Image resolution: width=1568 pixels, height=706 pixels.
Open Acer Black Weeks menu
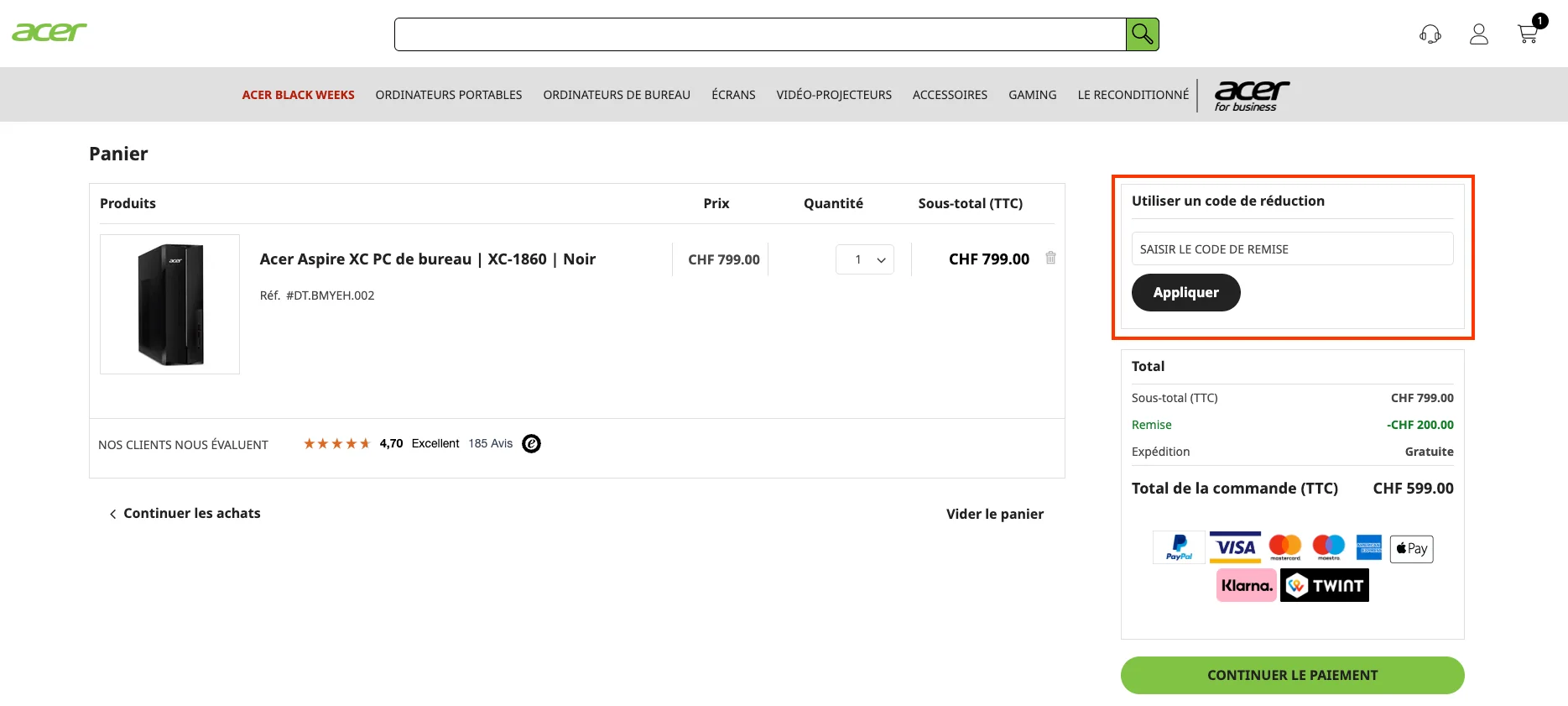point(299,95)
